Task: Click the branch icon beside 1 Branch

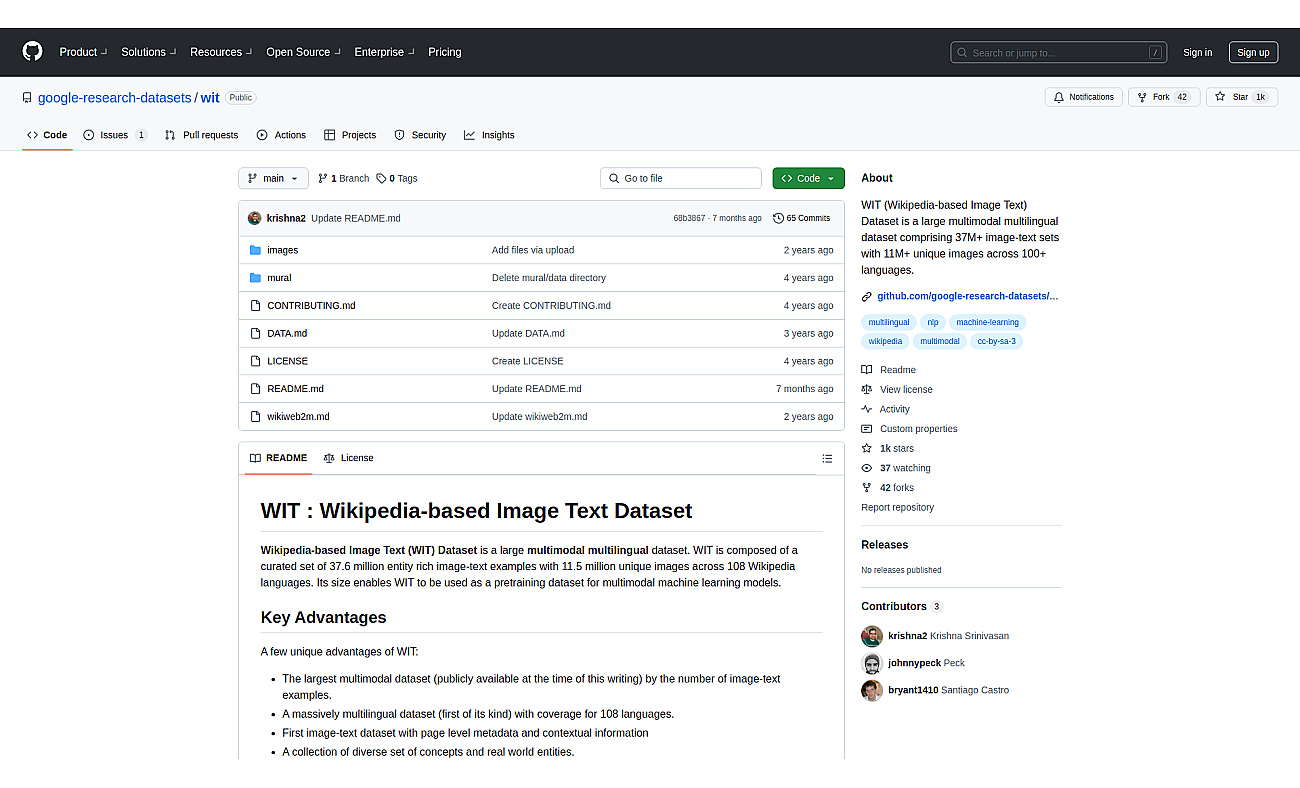Action: pyautogui.click(x=323, y=178)
